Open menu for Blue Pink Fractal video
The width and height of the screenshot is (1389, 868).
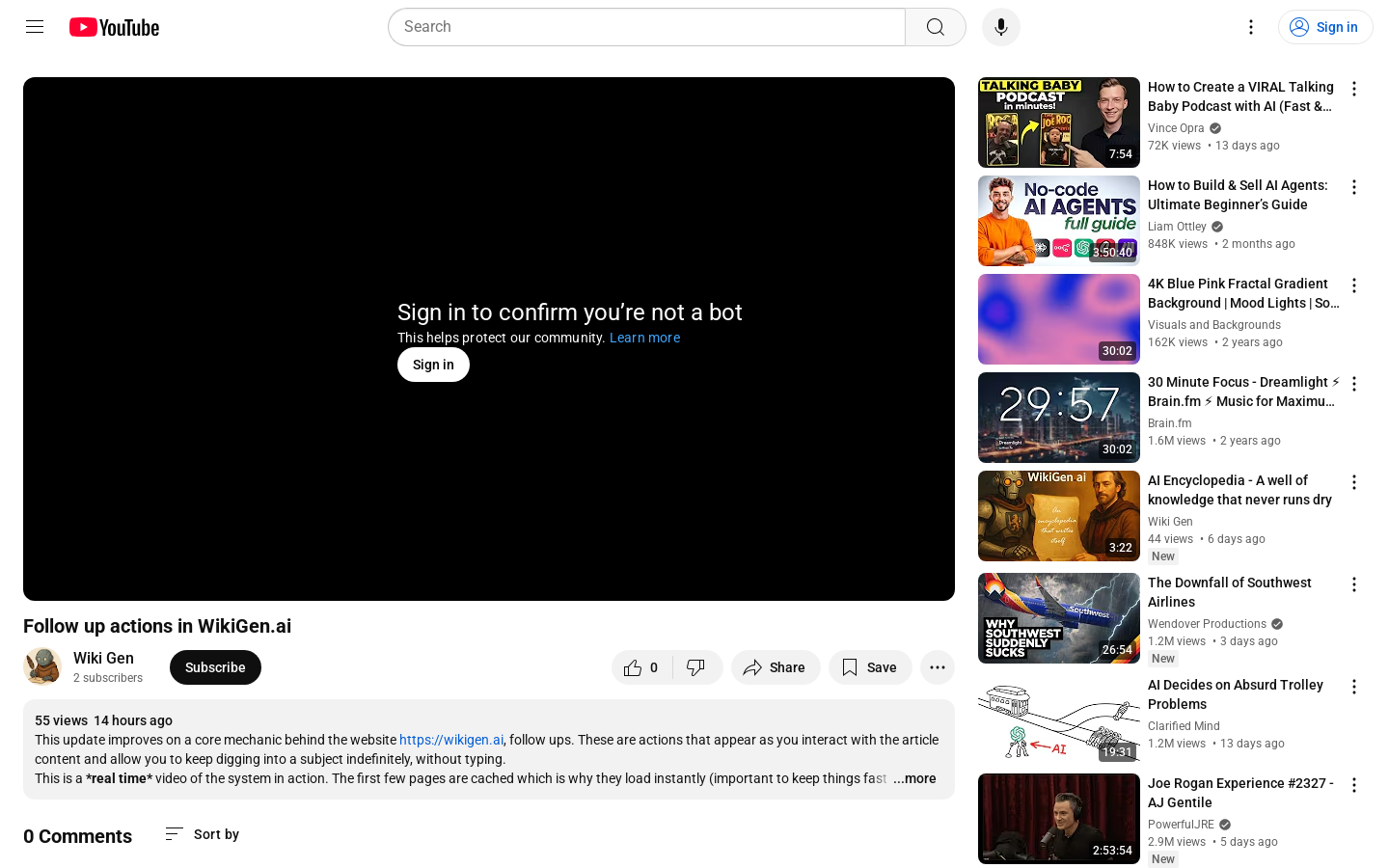(1354, 285)
